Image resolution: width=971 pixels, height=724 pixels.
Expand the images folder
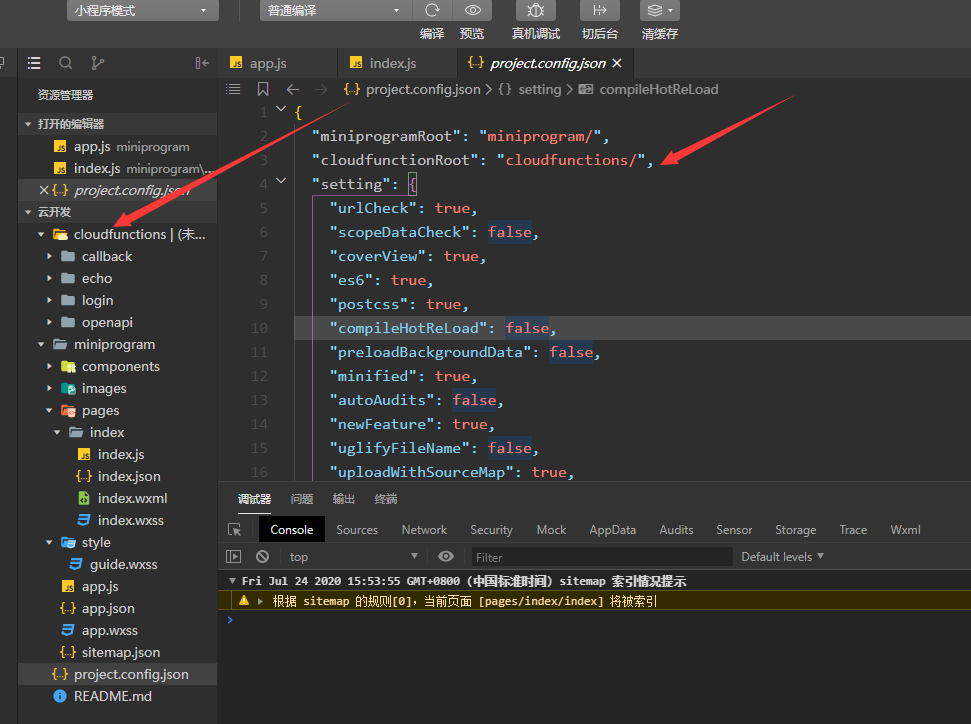pyautogui.click(x=50, y=388)
